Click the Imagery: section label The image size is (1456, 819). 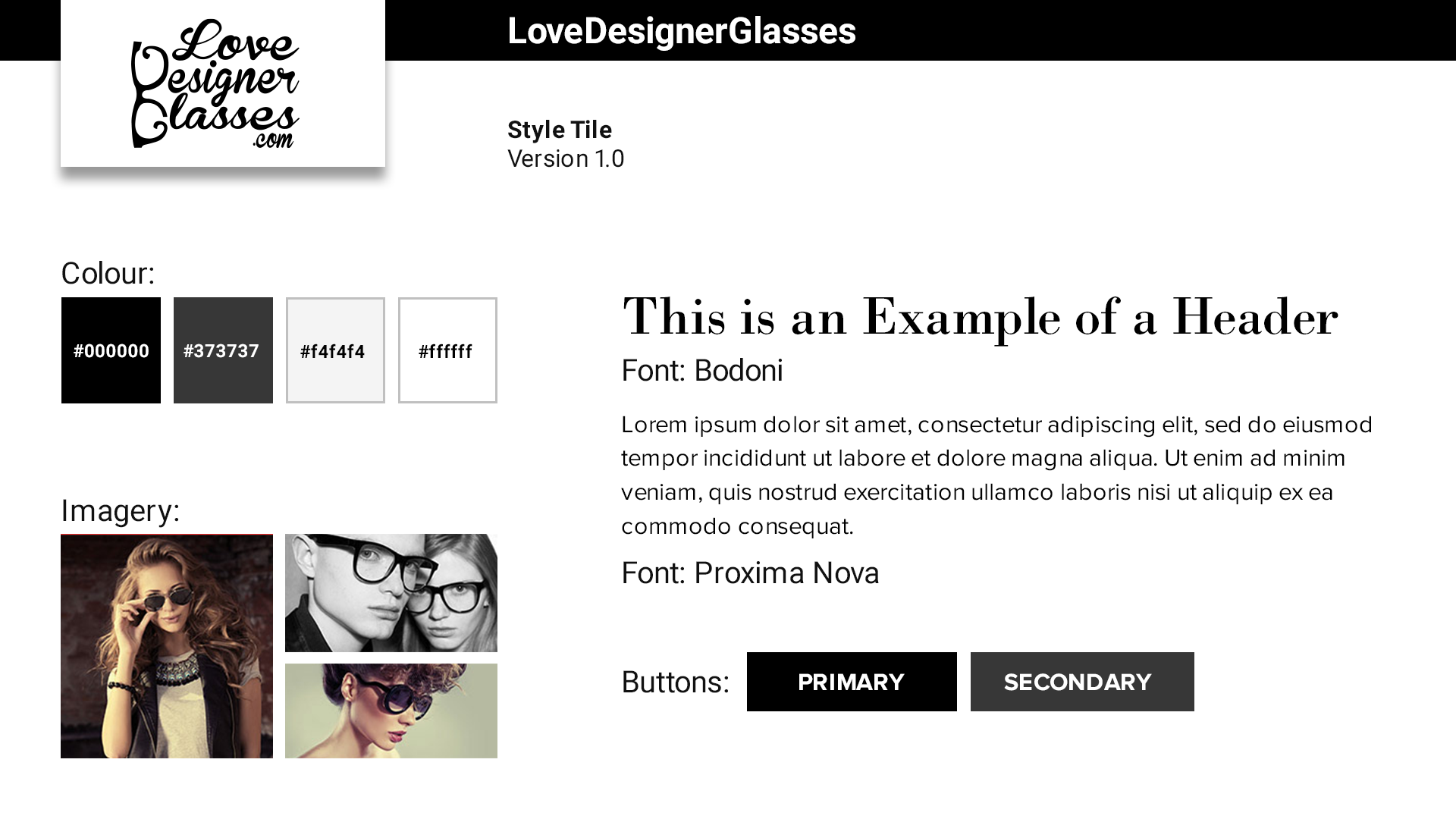click(121, 511)
